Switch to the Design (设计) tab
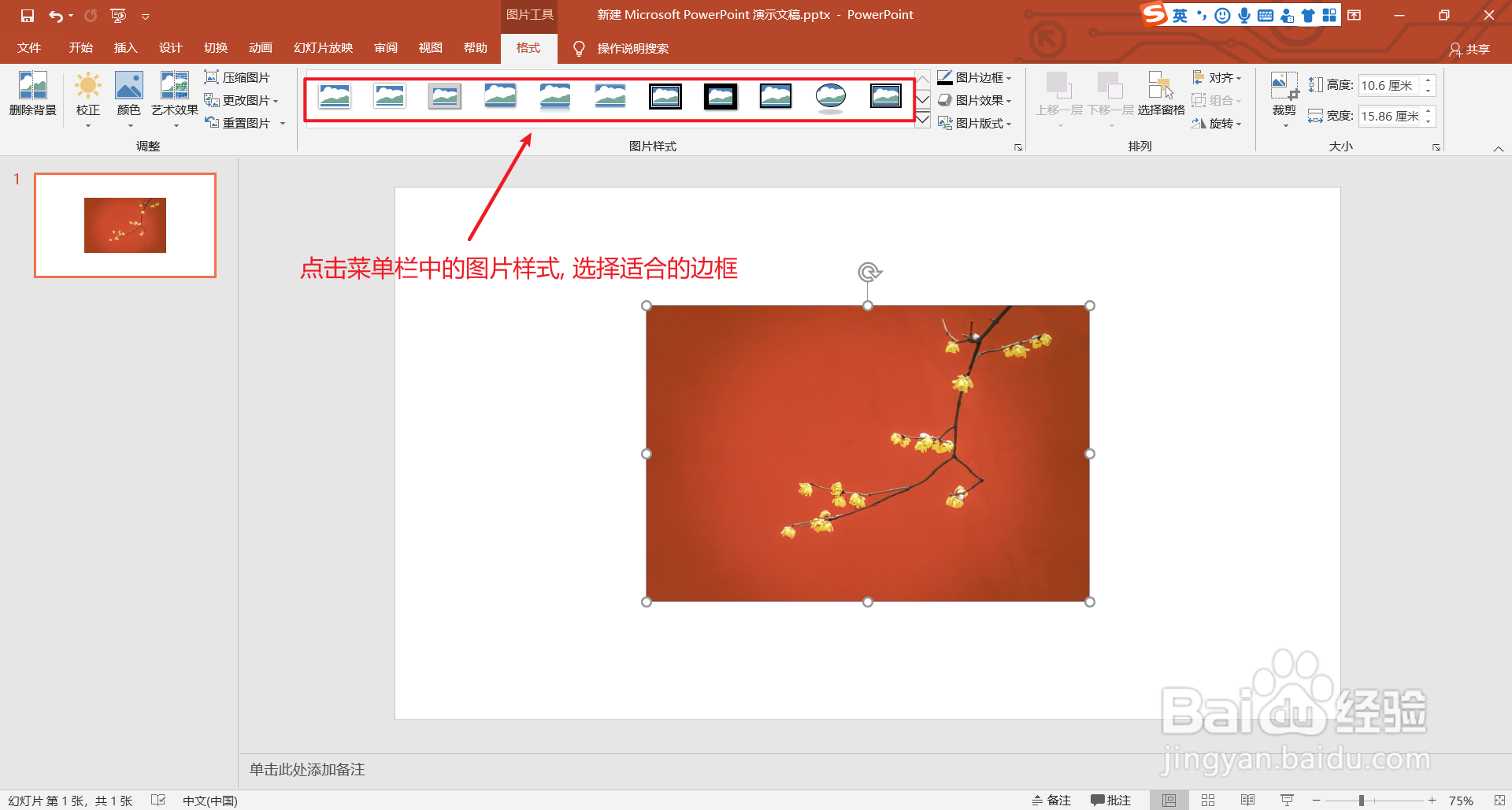This screenshot has width=1512, height=810. (170, 48)
